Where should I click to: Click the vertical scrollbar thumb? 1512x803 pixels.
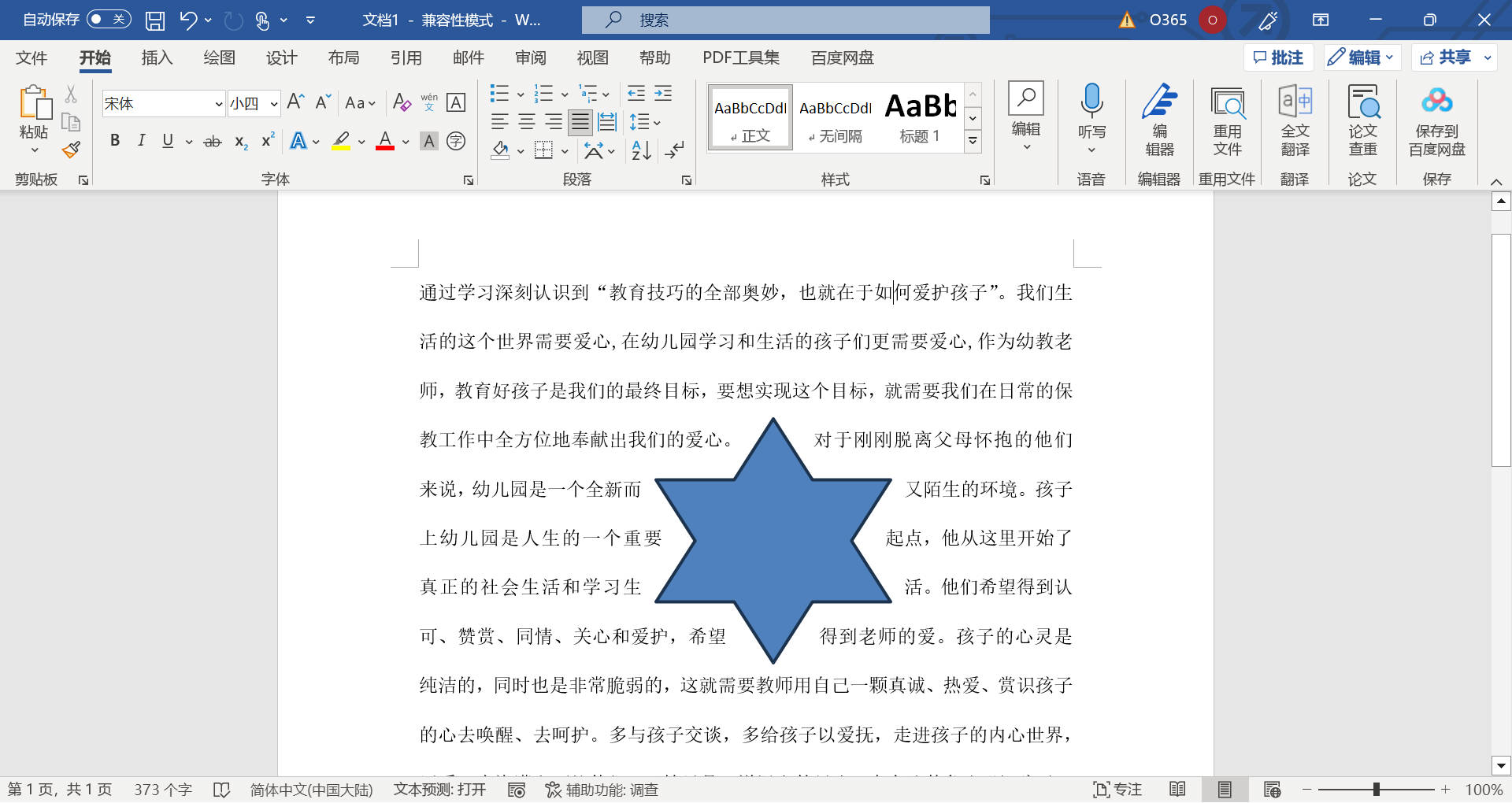tap(1501, 350)
